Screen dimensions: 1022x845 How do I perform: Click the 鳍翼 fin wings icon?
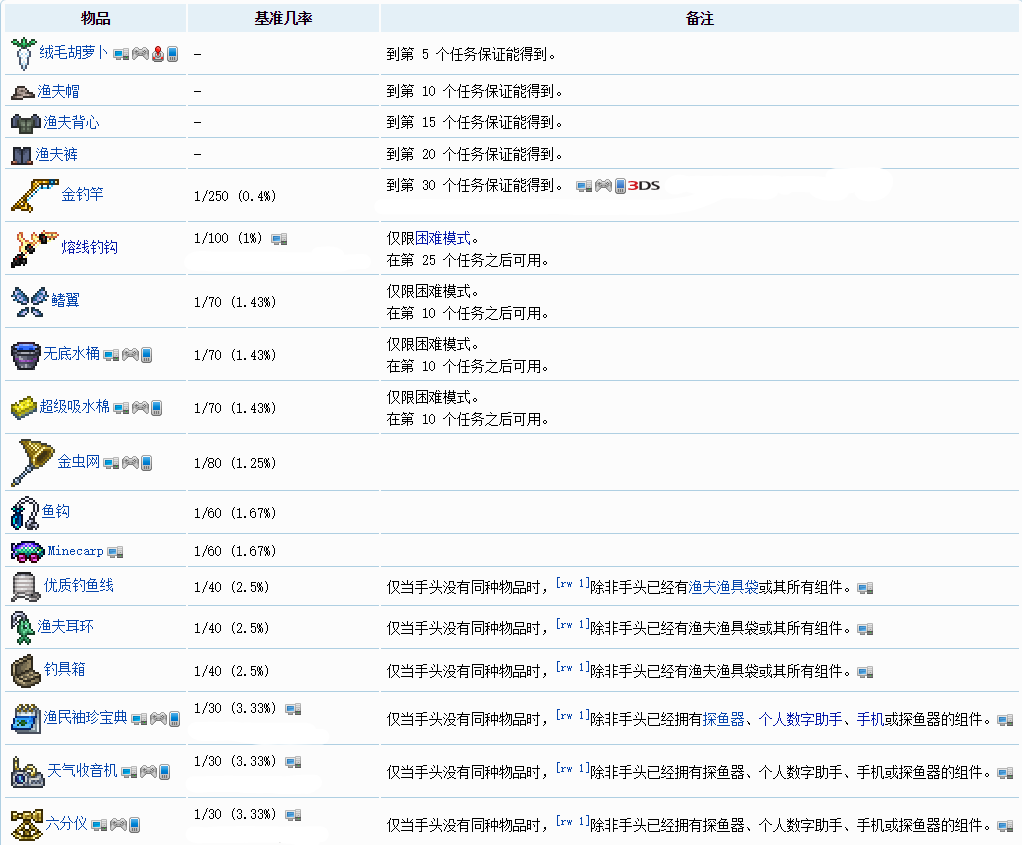point(29,302)
